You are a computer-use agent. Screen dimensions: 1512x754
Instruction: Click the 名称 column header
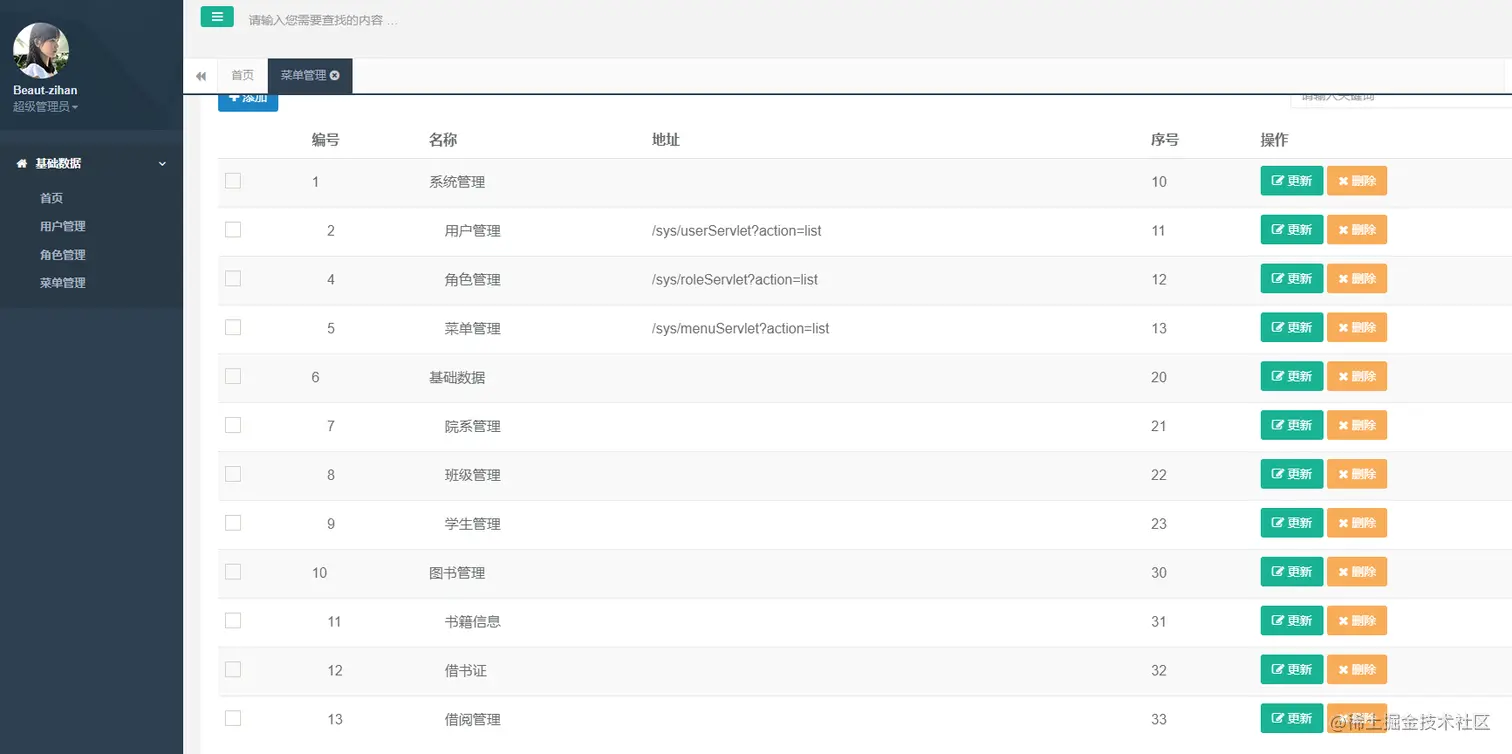pyautogui.click(x=443, y=140)
